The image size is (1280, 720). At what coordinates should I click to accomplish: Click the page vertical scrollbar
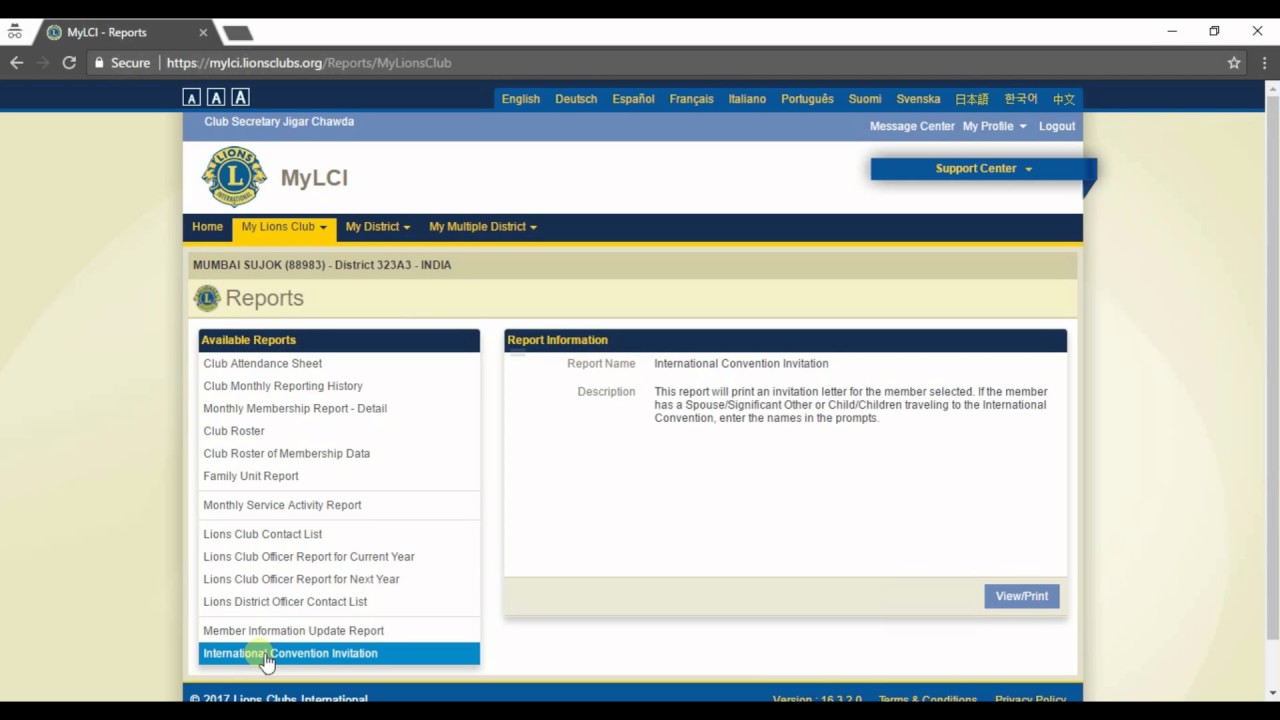point(1272,367)
